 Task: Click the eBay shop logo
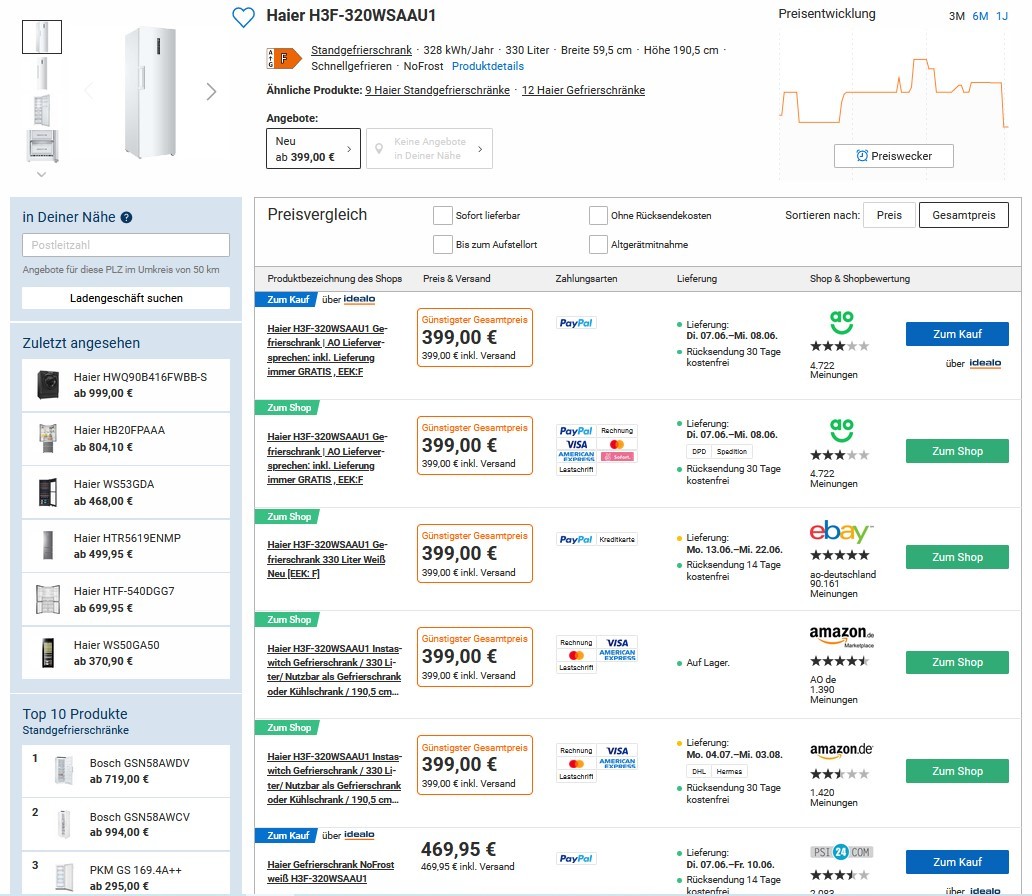pyautogui.click(x=840, y=531)
